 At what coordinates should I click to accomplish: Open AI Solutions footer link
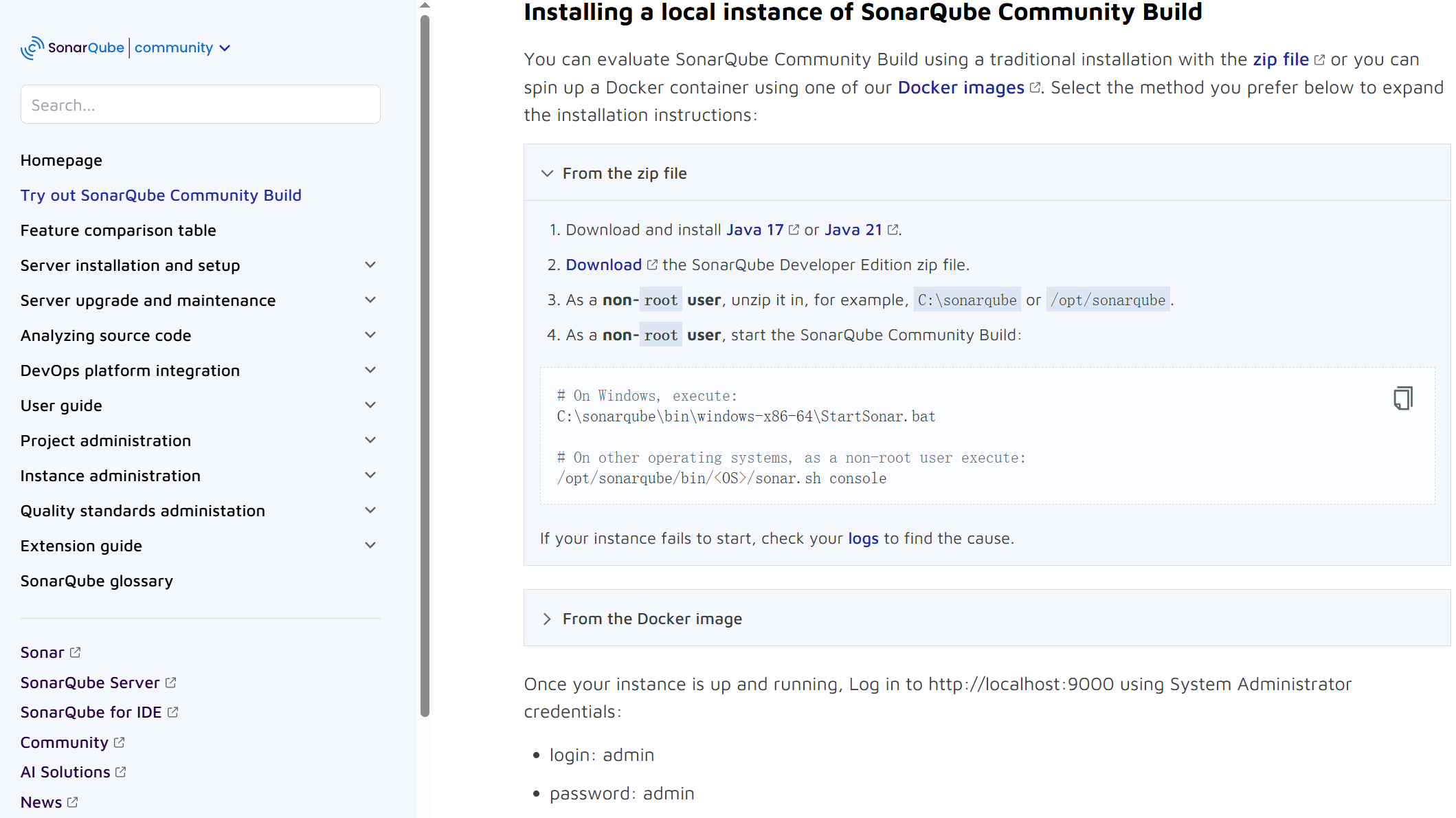(x=65, y=772)
